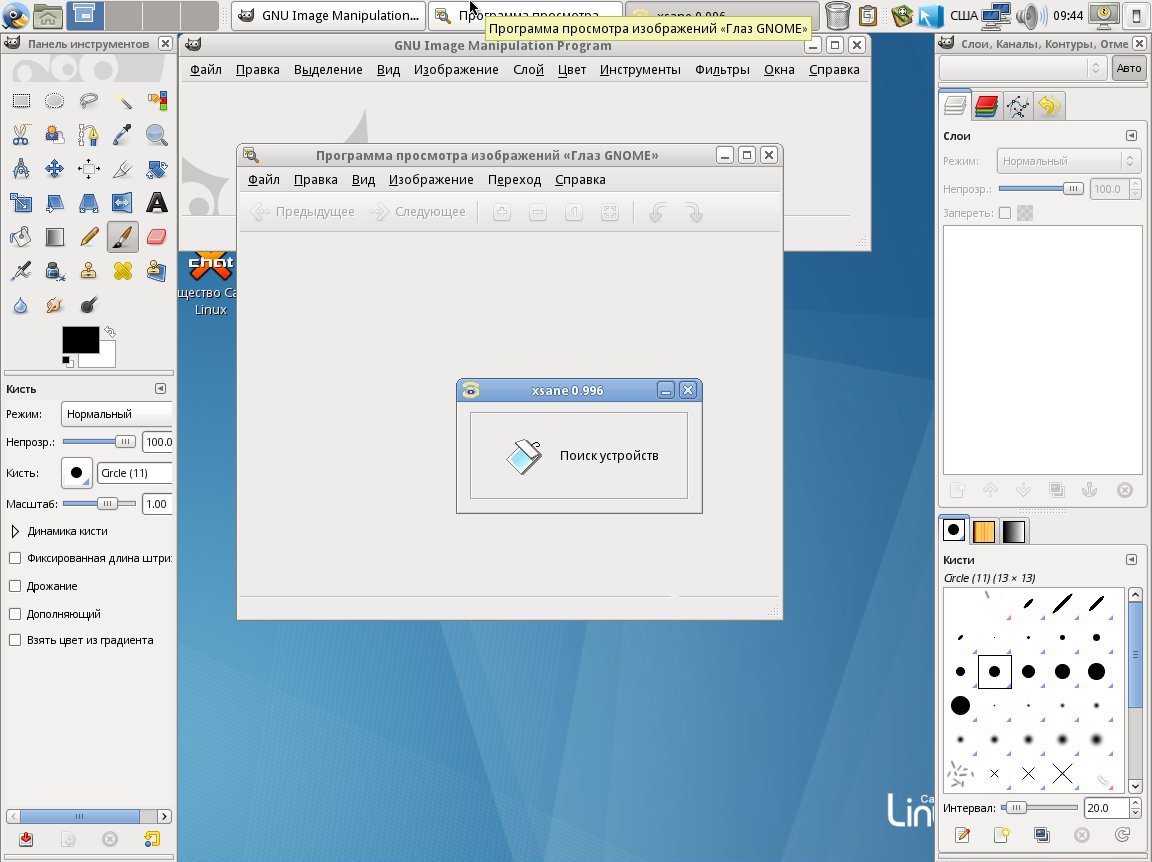
Task: Open the Фильтры menu in GIMP
Action: click(x=721, y=70)
